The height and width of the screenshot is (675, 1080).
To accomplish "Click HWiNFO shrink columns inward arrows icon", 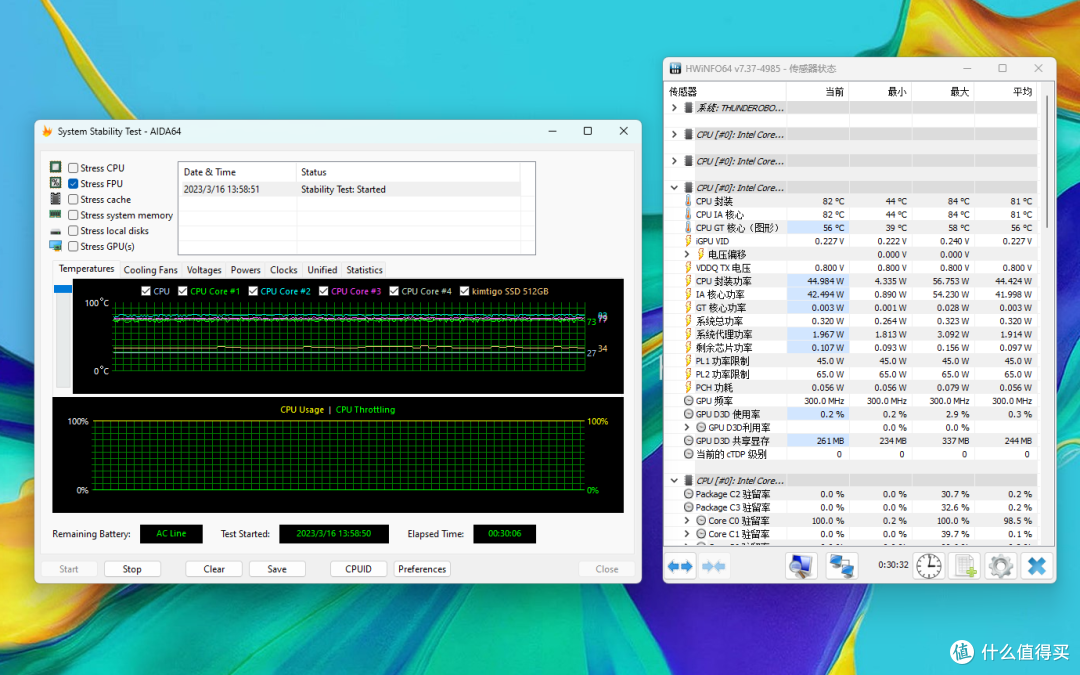I will click(713, 566).
